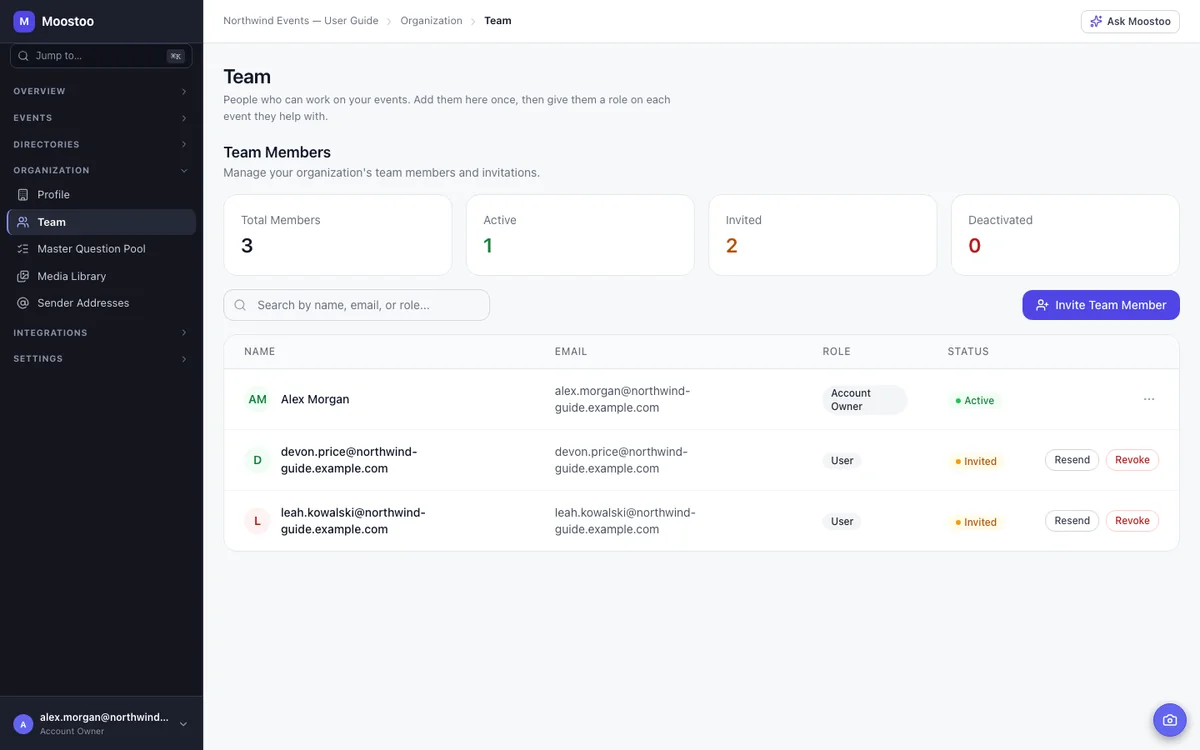The image size is (1200, 750).
Task: Click the add-user icon on Invite button
Action: 1042,305
